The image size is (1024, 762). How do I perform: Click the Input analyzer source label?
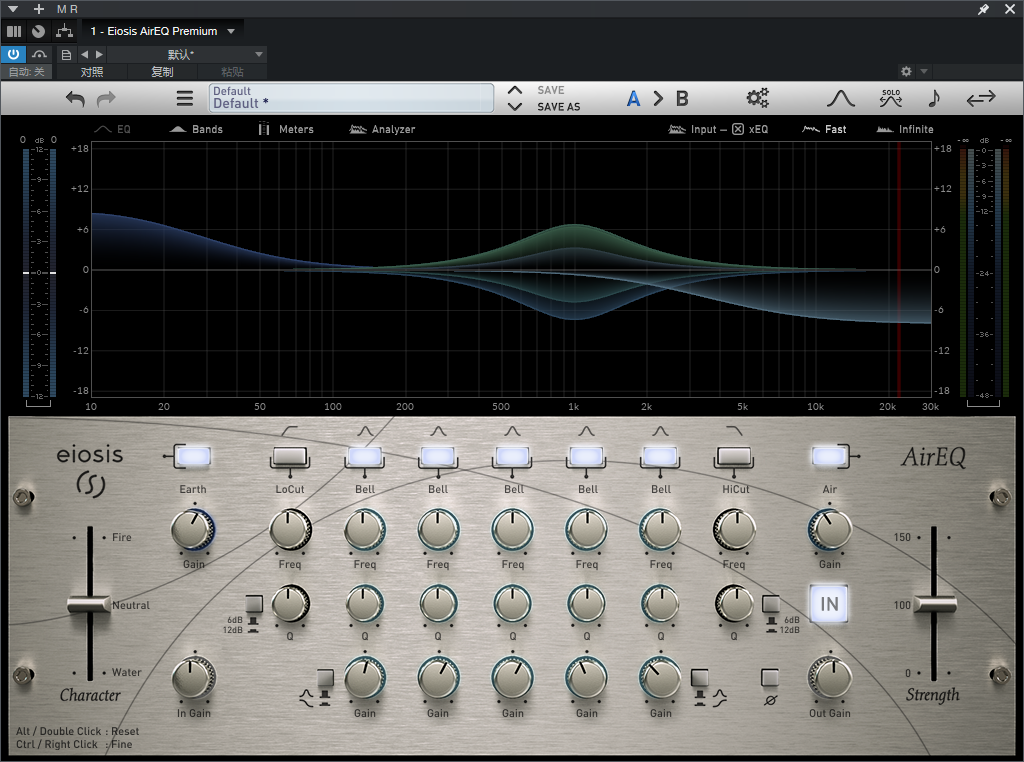coord(703,129)
